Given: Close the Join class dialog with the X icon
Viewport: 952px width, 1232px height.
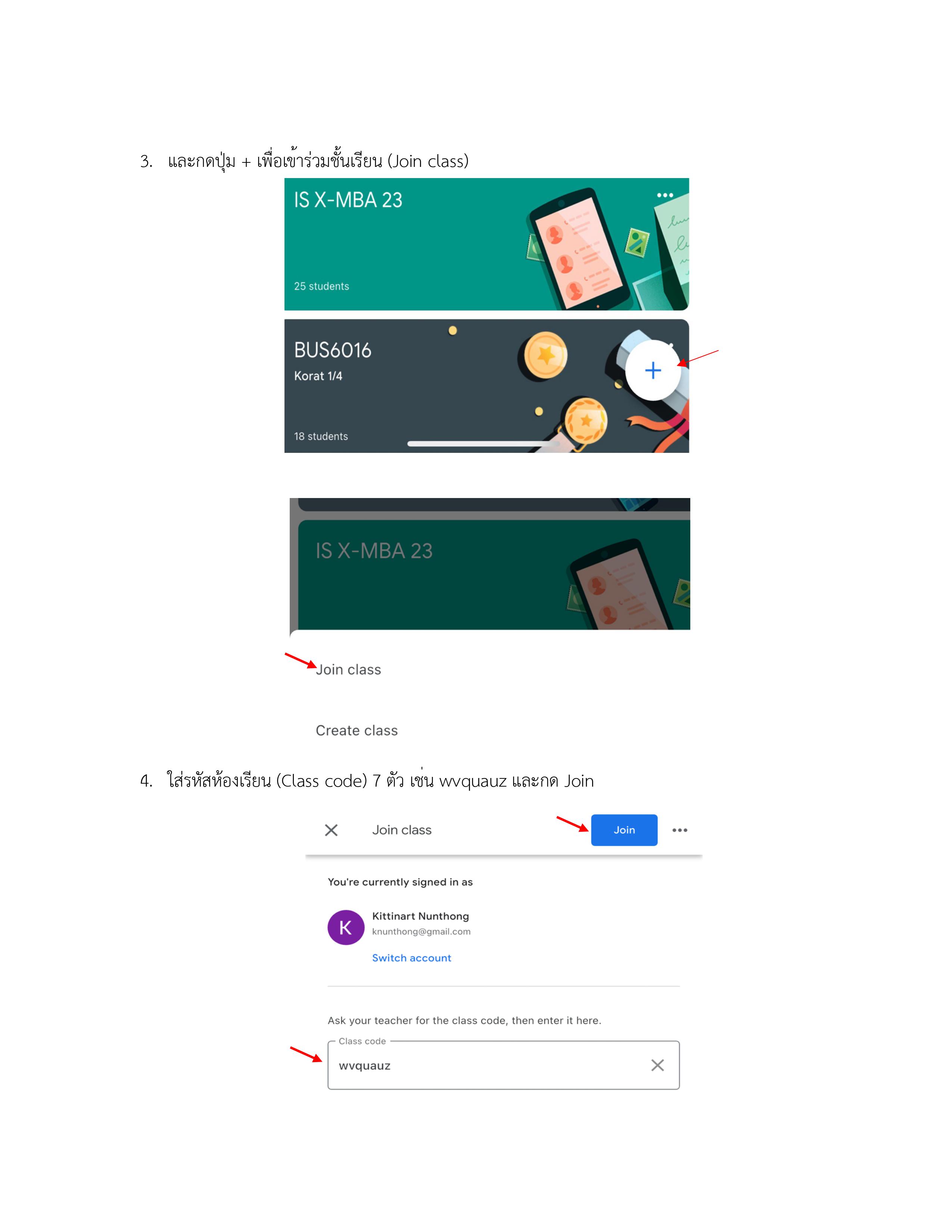Looking at the screenshot, I should coord(331,830).
